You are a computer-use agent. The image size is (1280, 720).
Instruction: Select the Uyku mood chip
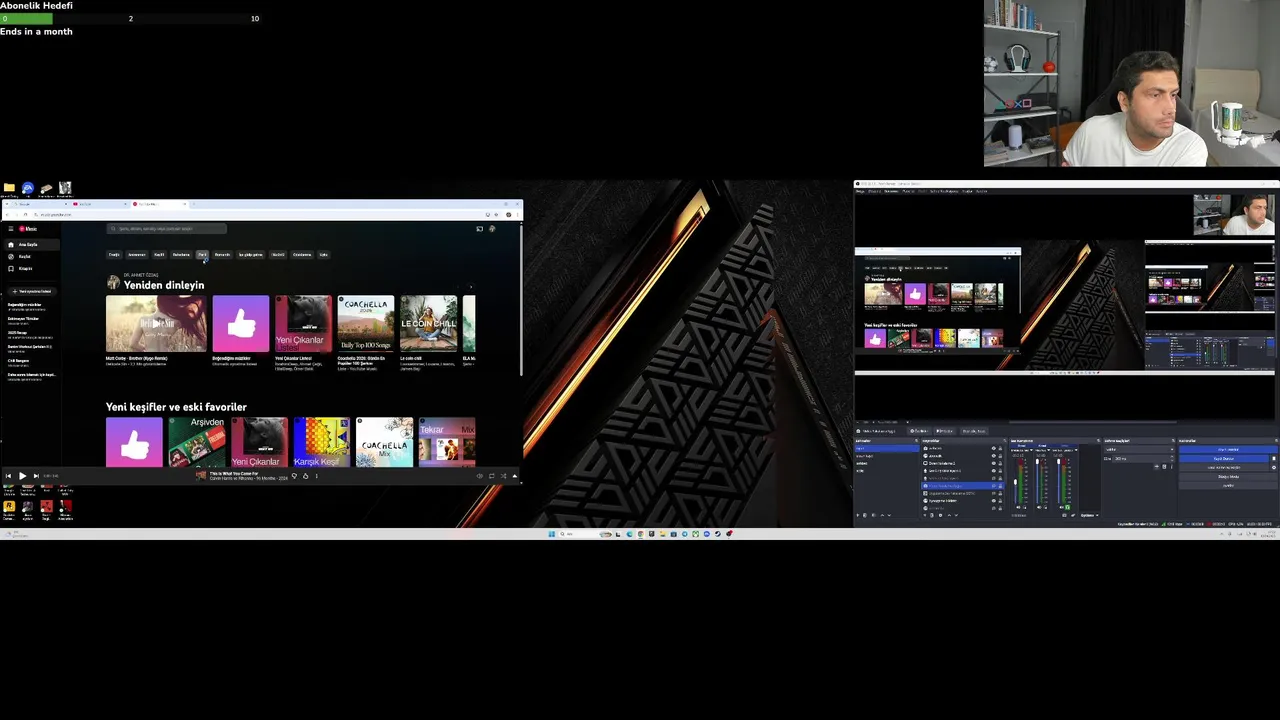pos(324,254)
